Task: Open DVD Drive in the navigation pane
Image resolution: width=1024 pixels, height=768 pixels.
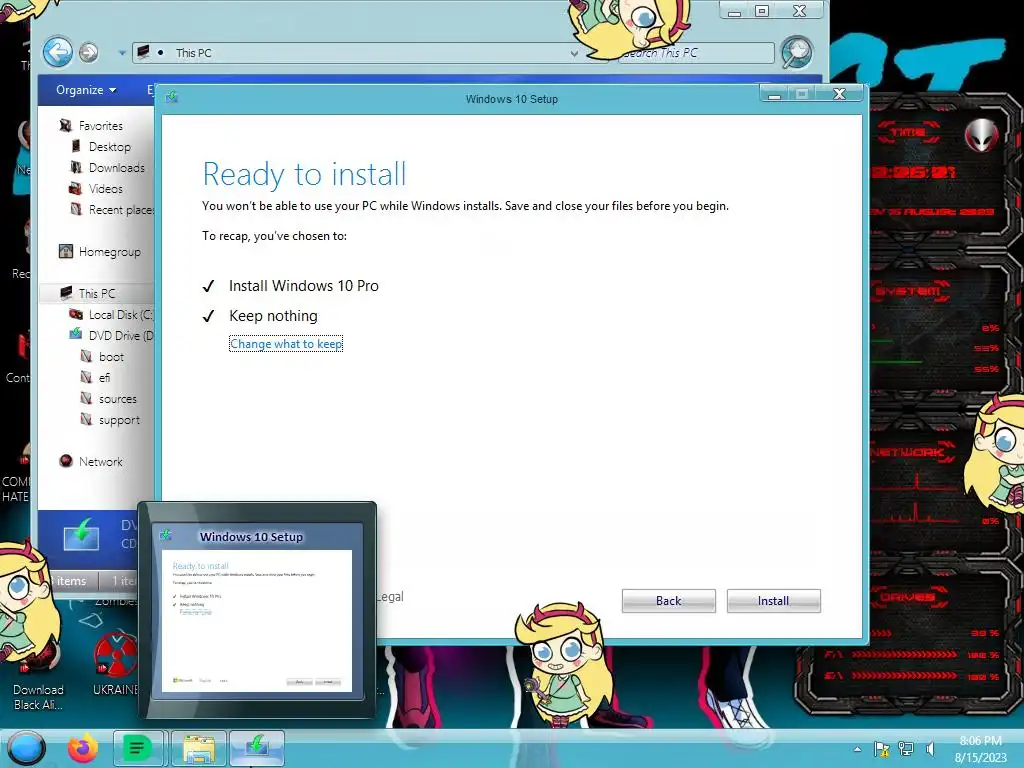Action: 121,335
